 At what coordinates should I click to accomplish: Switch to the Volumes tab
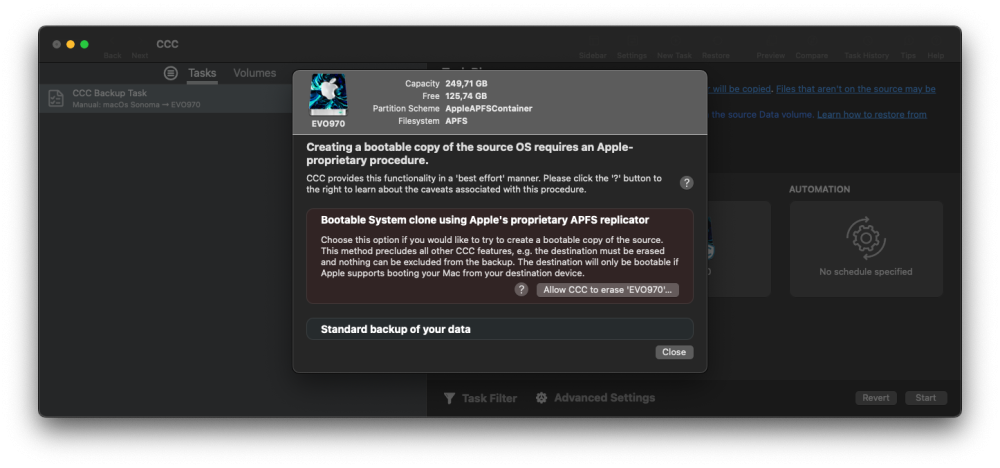[254, 73]
